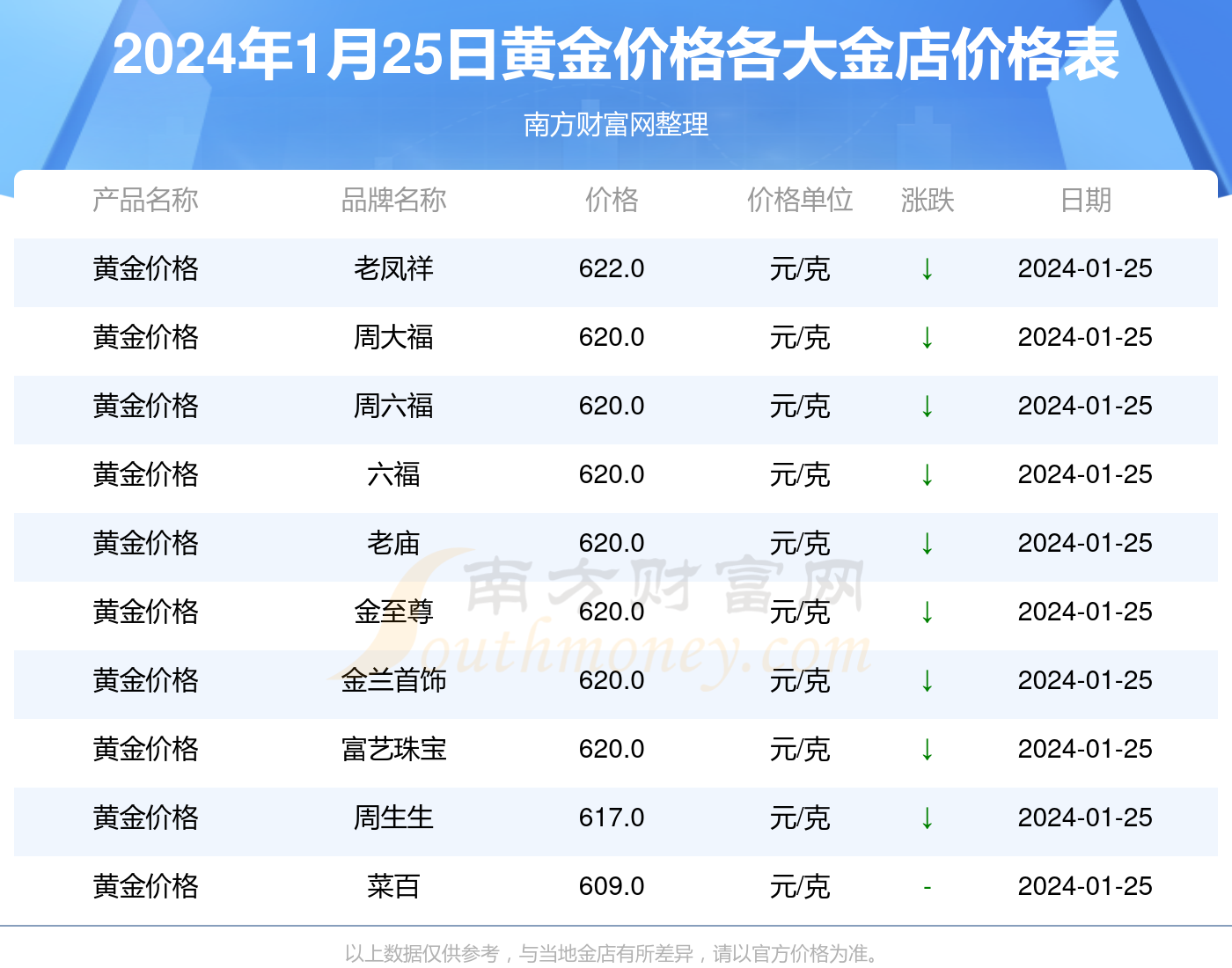Click the 南方财富网整理 subtitle text
This screenshot has width=1232, height=968.
(x=615, y=126)
